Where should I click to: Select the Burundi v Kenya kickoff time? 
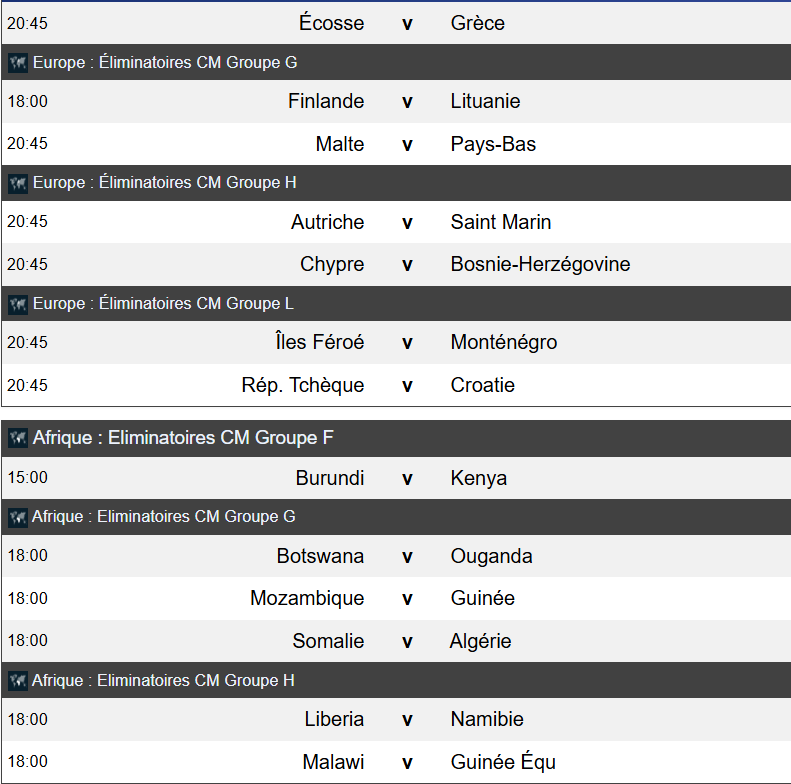(27, 477)
